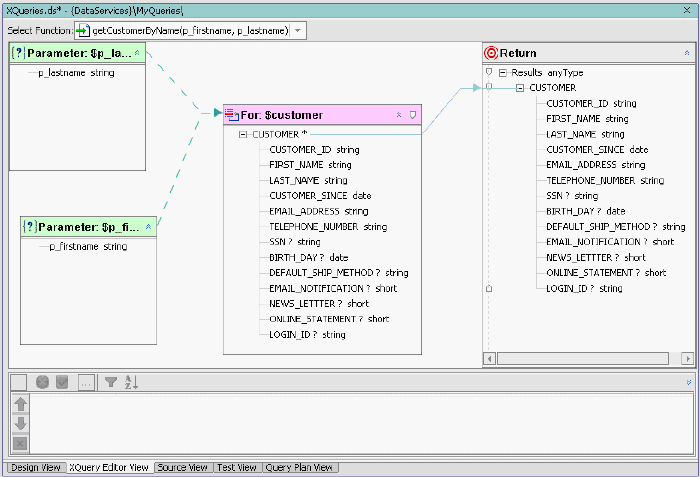Switch to the Source View tab
This screenshot has height=477, width=700.
pyautogui.click(x=183, y=468)
